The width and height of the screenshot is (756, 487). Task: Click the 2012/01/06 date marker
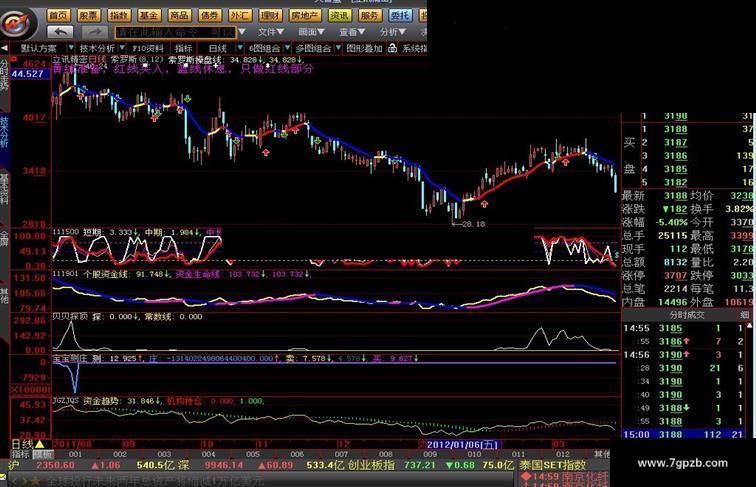click(x=462, y=445)
